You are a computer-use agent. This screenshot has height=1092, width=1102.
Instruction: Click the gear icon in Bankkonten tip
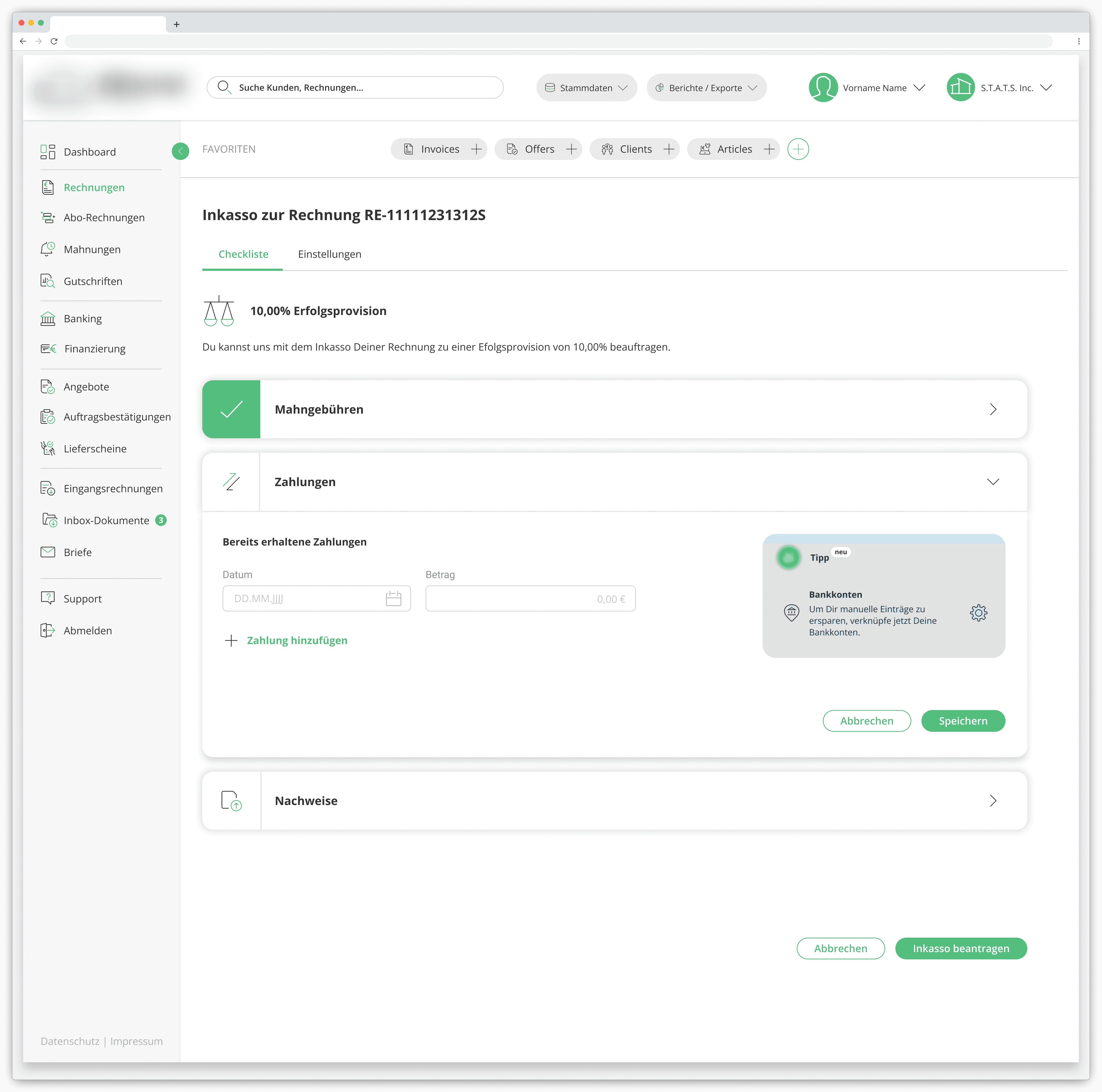point(978,612)
